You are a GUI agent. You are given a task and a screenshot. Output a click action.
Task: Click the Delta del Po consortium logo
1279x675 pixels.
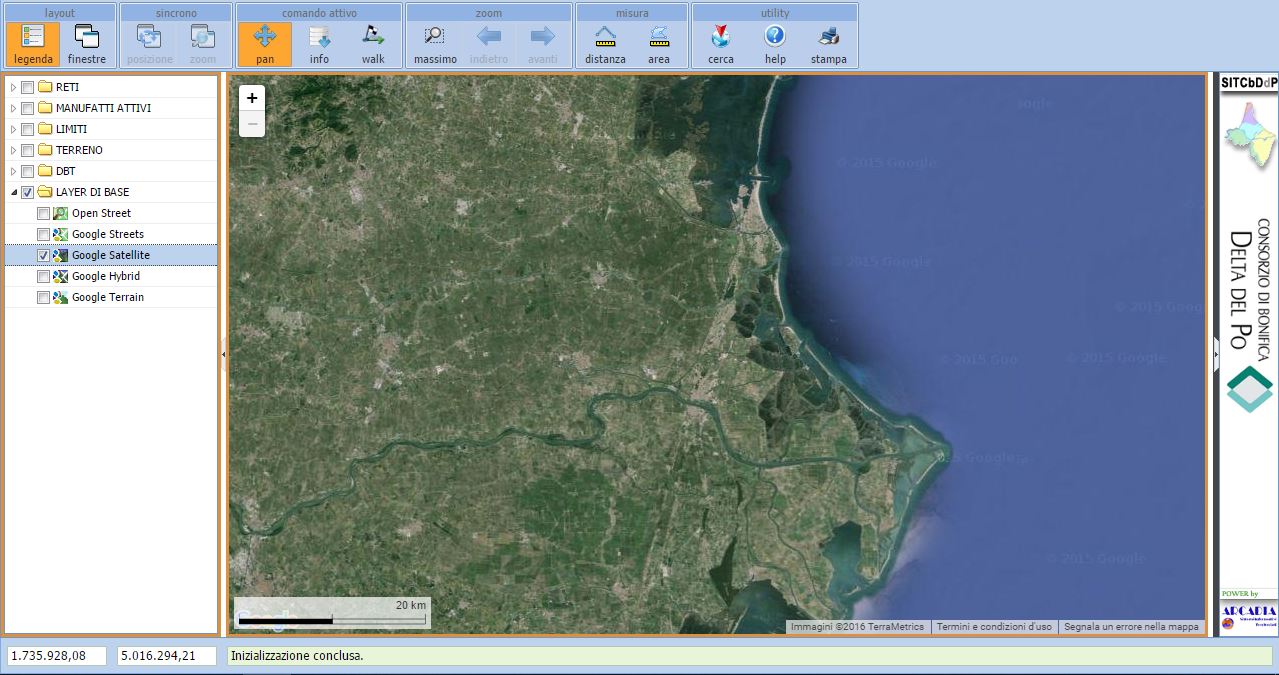coord(1249,389)
